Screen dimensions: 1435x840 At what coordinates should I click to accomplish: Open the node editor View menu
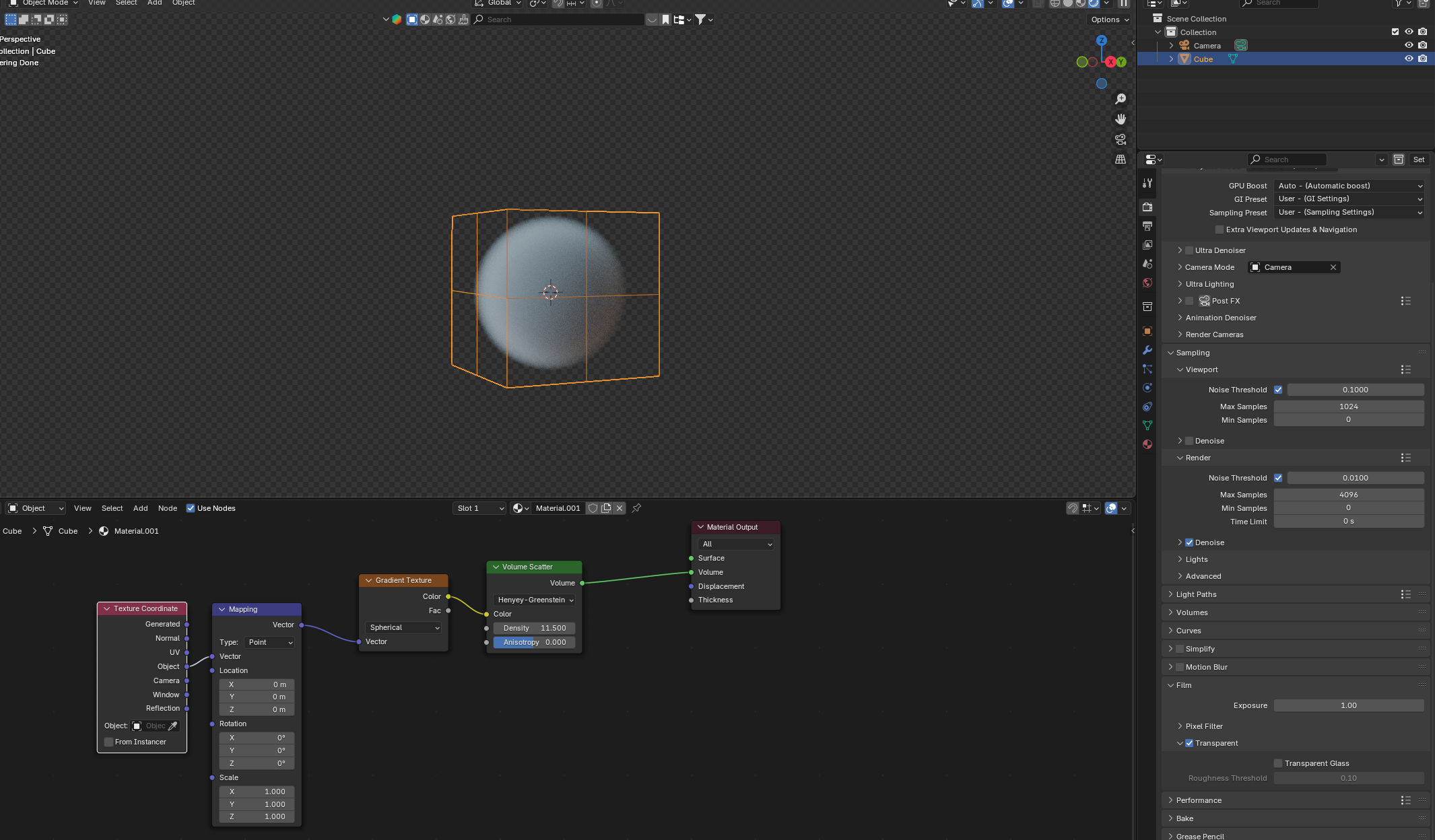pos(82,508)
